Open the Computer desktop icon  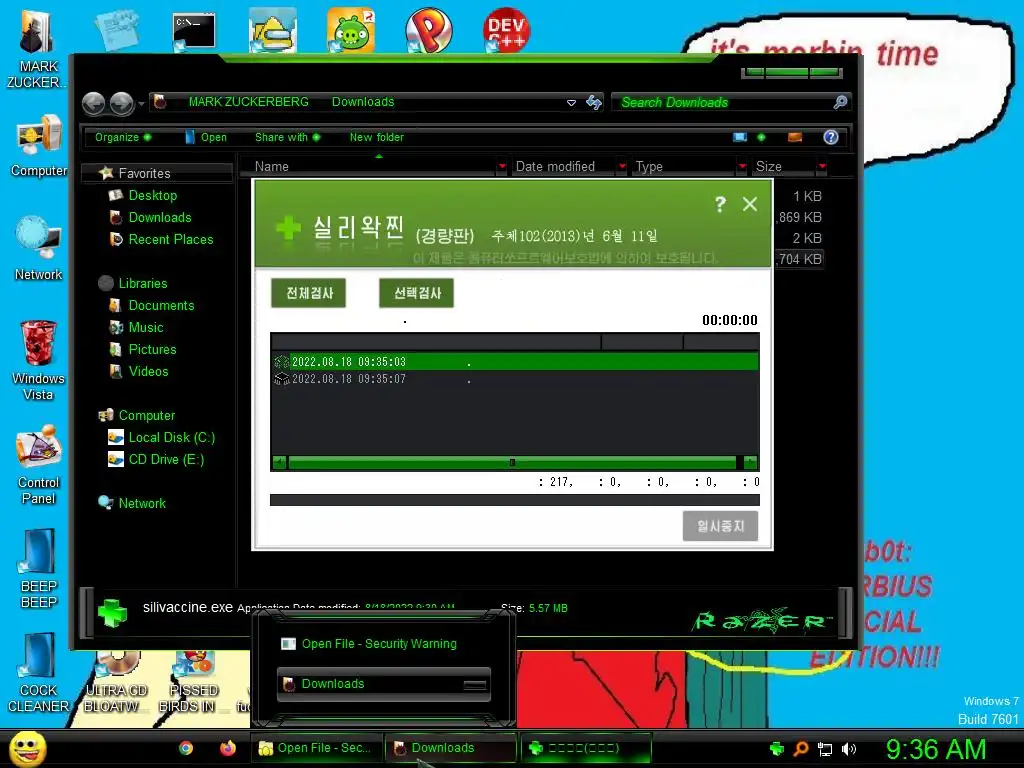tap(39, 145)
